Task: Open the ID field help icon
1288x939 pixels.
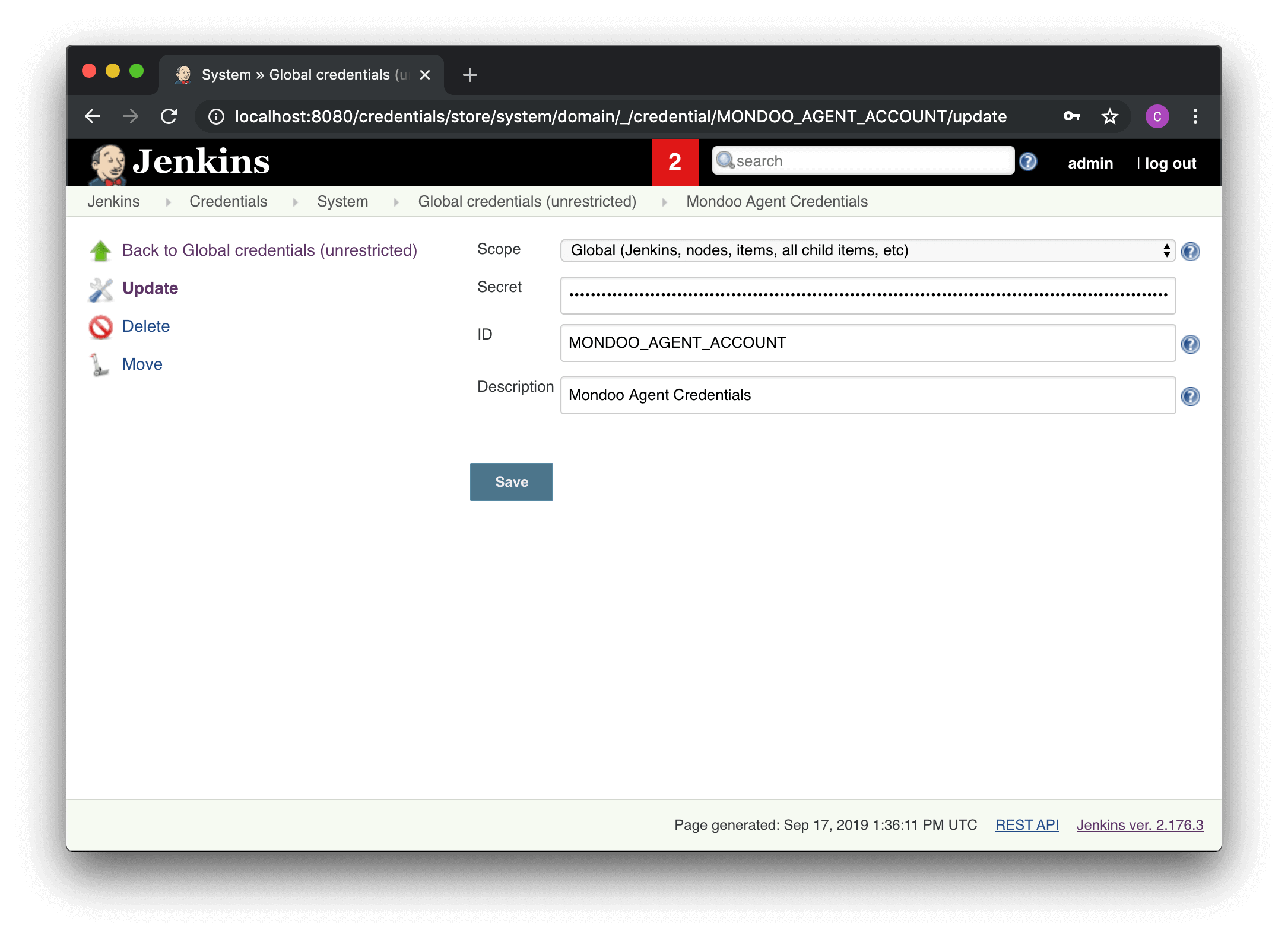Action: point(1191,344)
